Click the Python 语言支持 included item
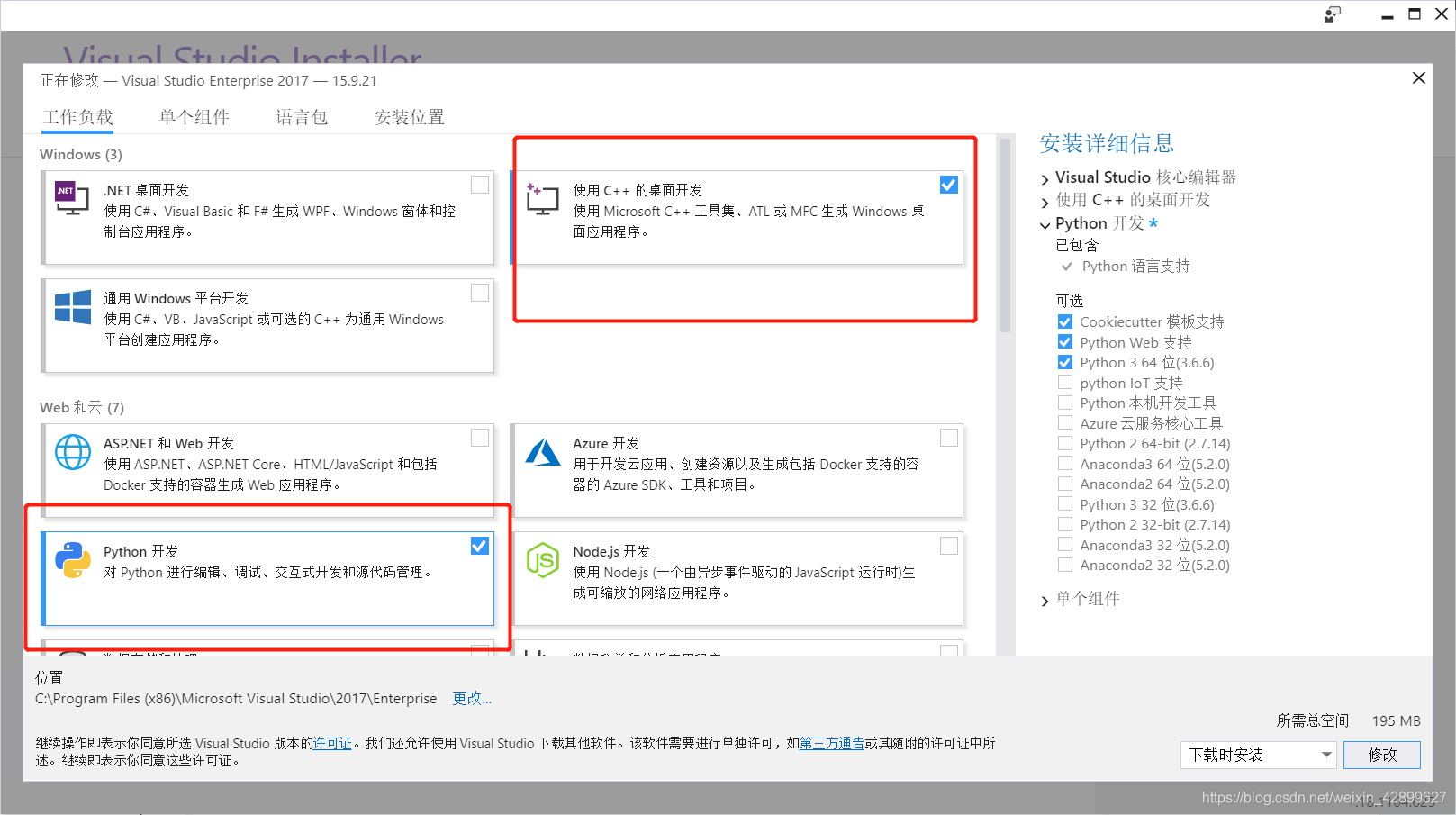The width and height of the screenshot is (1456, 815). tap(1135, 267)
